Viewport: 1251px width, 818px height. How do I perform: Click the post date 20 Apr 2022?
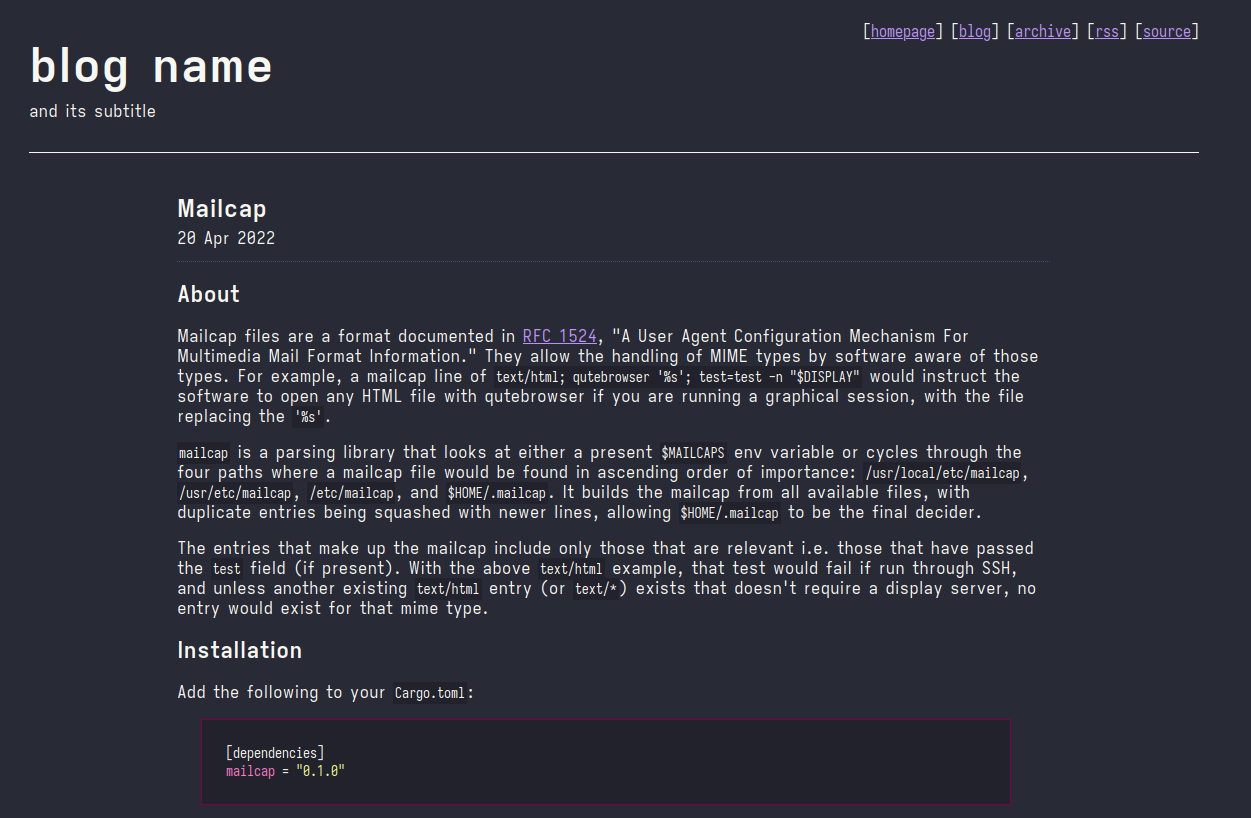[226, 238]
